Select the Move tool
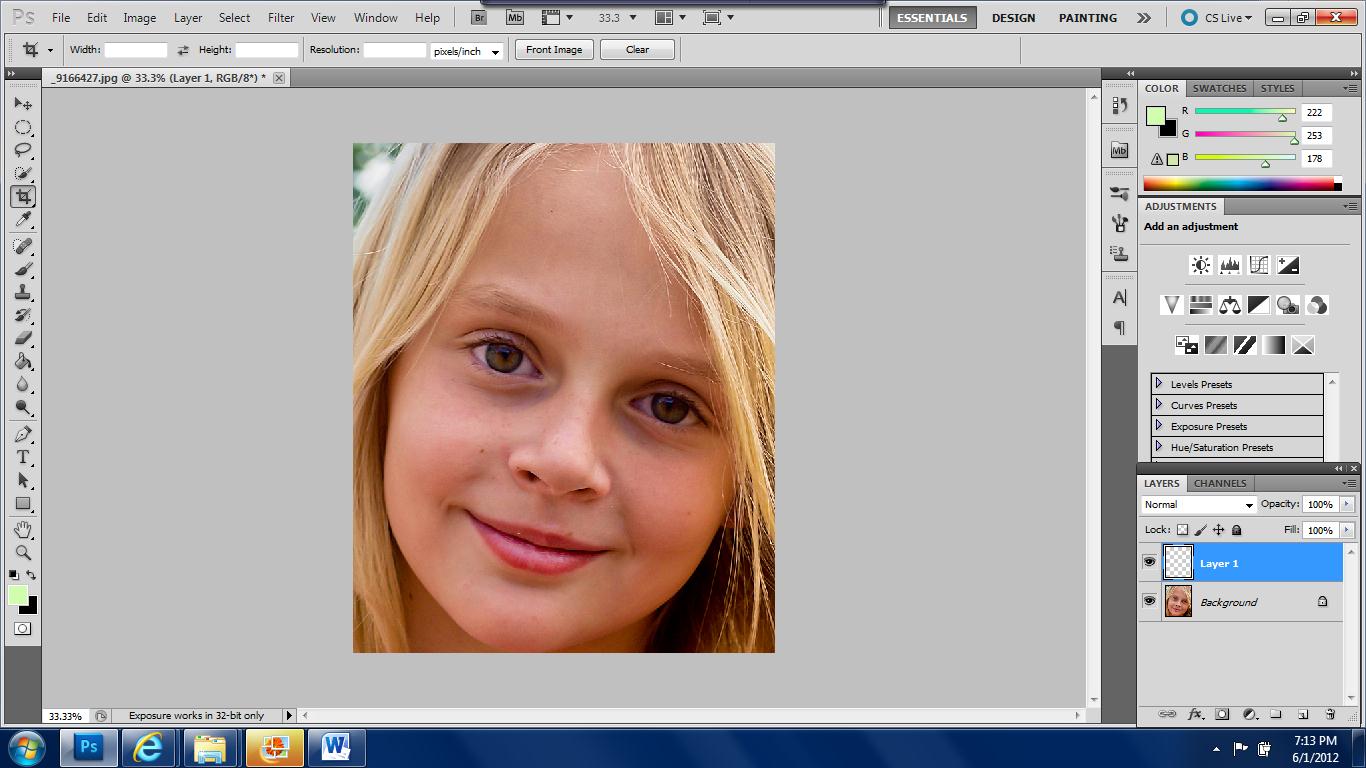Screen dimensions: 1366x768 (23, 104)
